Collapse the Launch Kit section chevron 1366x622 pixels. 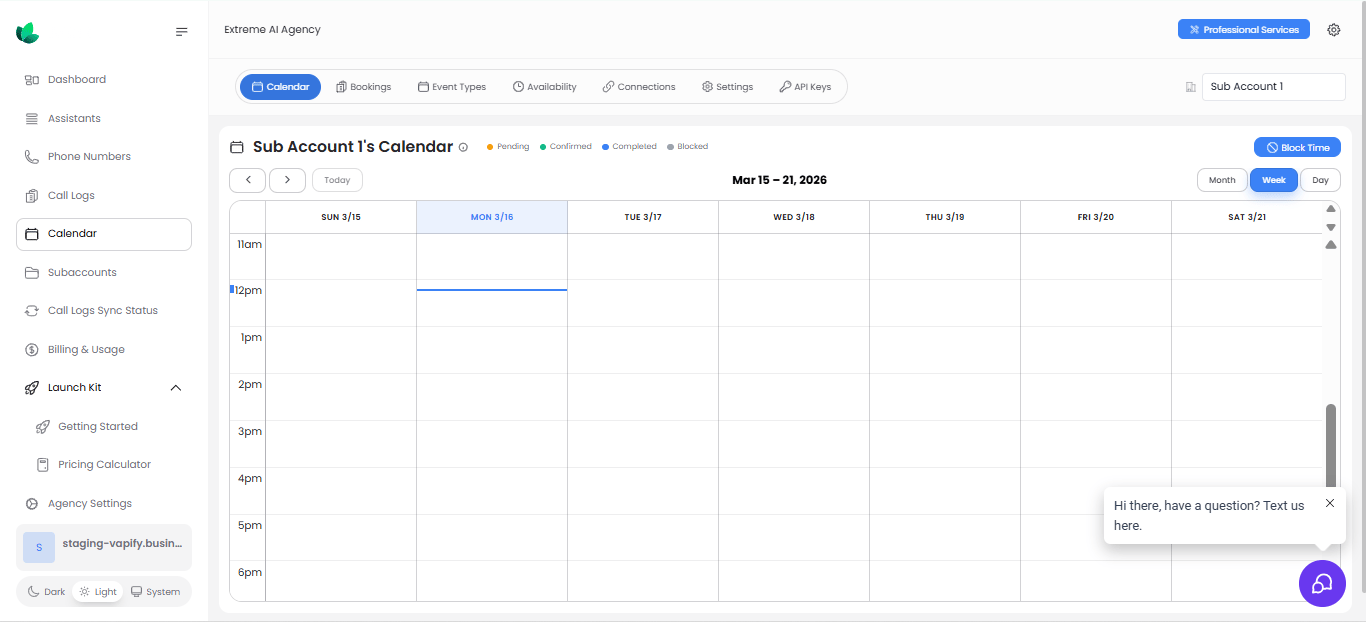[x=176, y=388]
